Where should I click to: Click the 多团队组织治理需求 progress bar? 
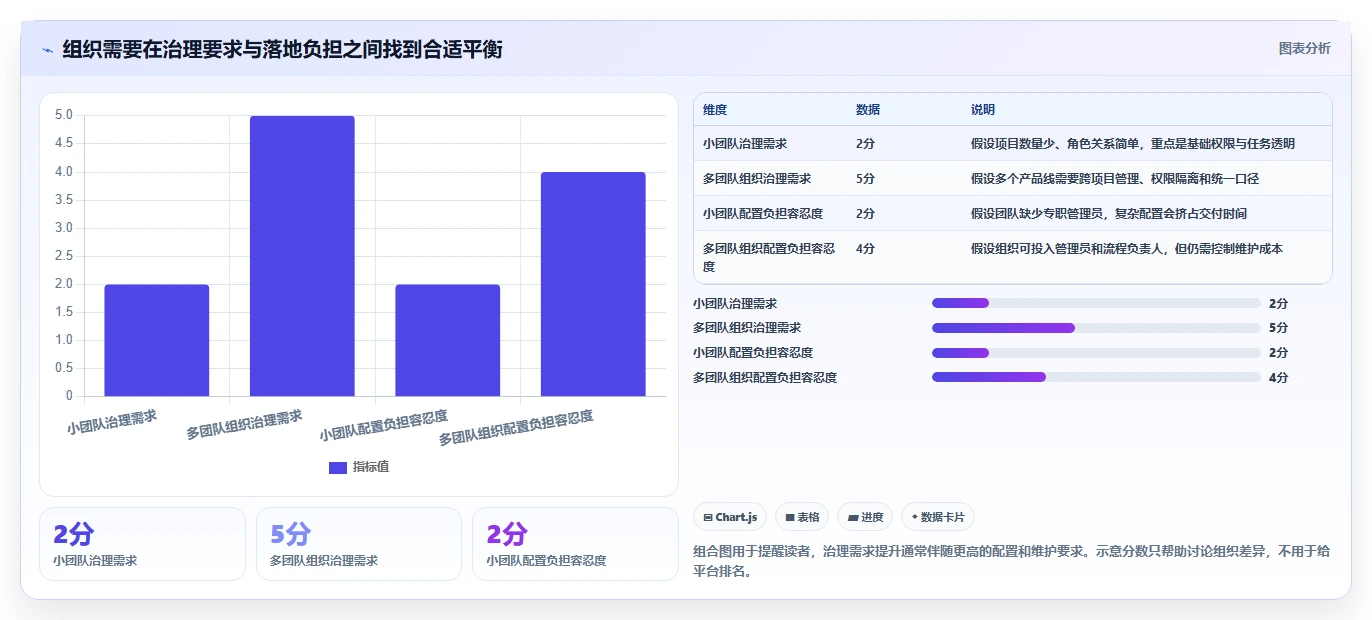coord(1096,328)
